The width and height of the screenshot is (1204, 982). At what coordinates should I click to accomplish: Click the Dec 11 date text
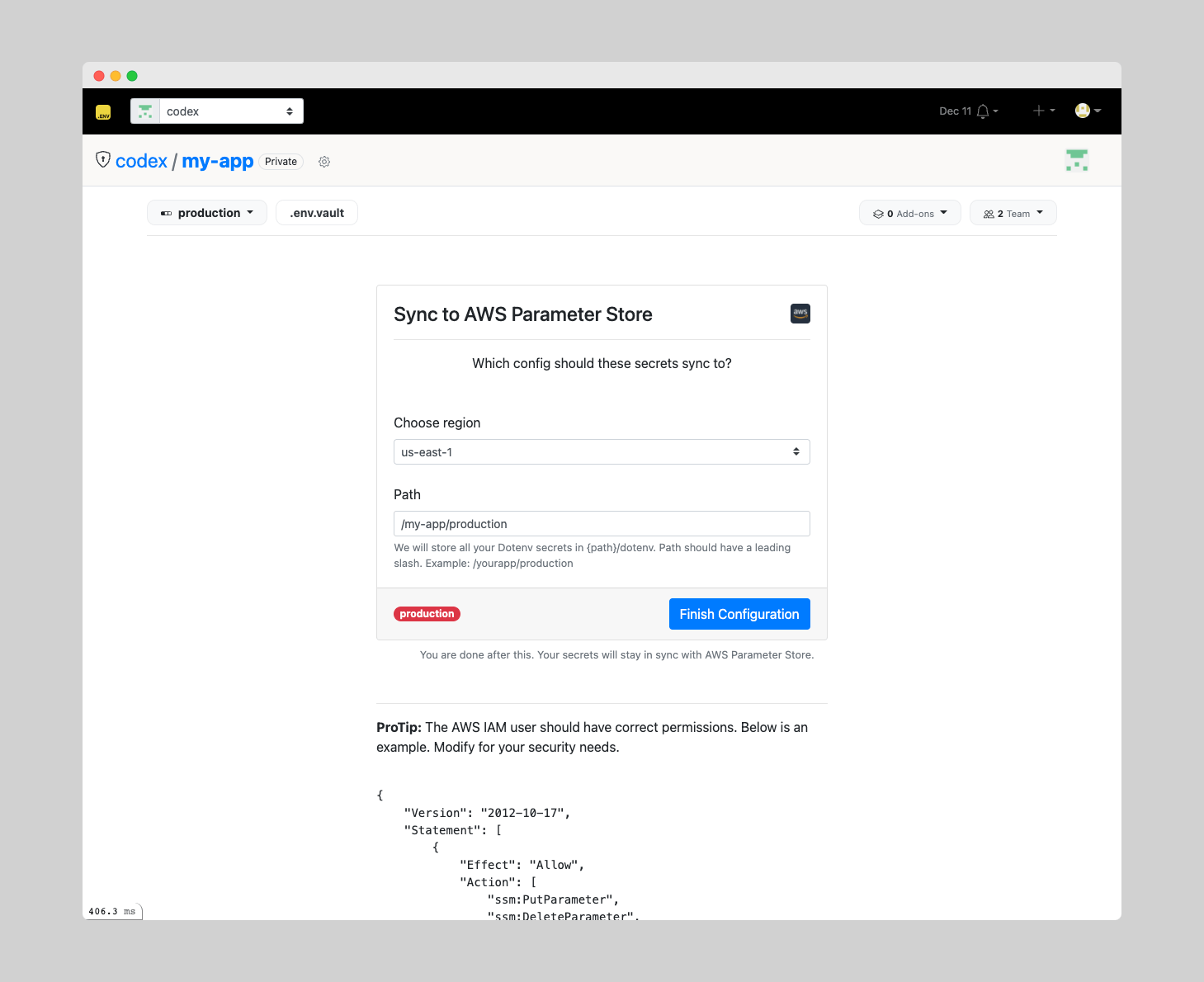[x=955, y=111]
